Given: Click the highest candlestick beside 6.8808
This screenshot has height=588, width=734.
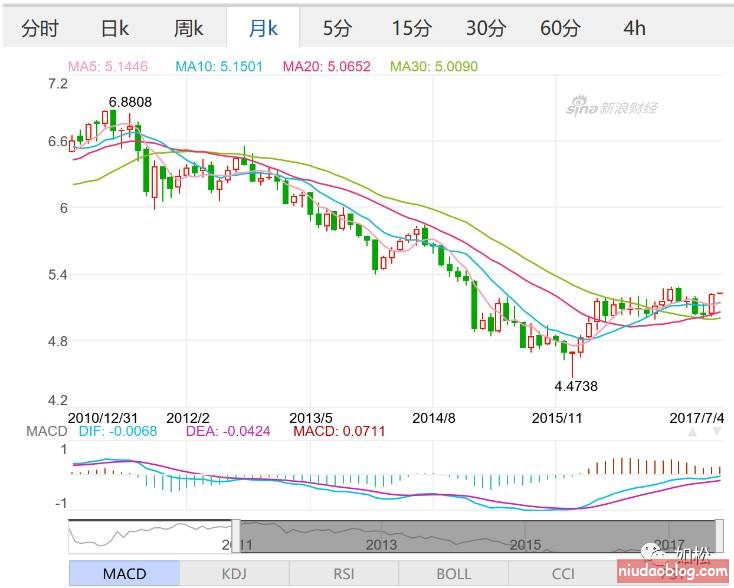Looking at the screenshot, I should [x=113, y=122].
